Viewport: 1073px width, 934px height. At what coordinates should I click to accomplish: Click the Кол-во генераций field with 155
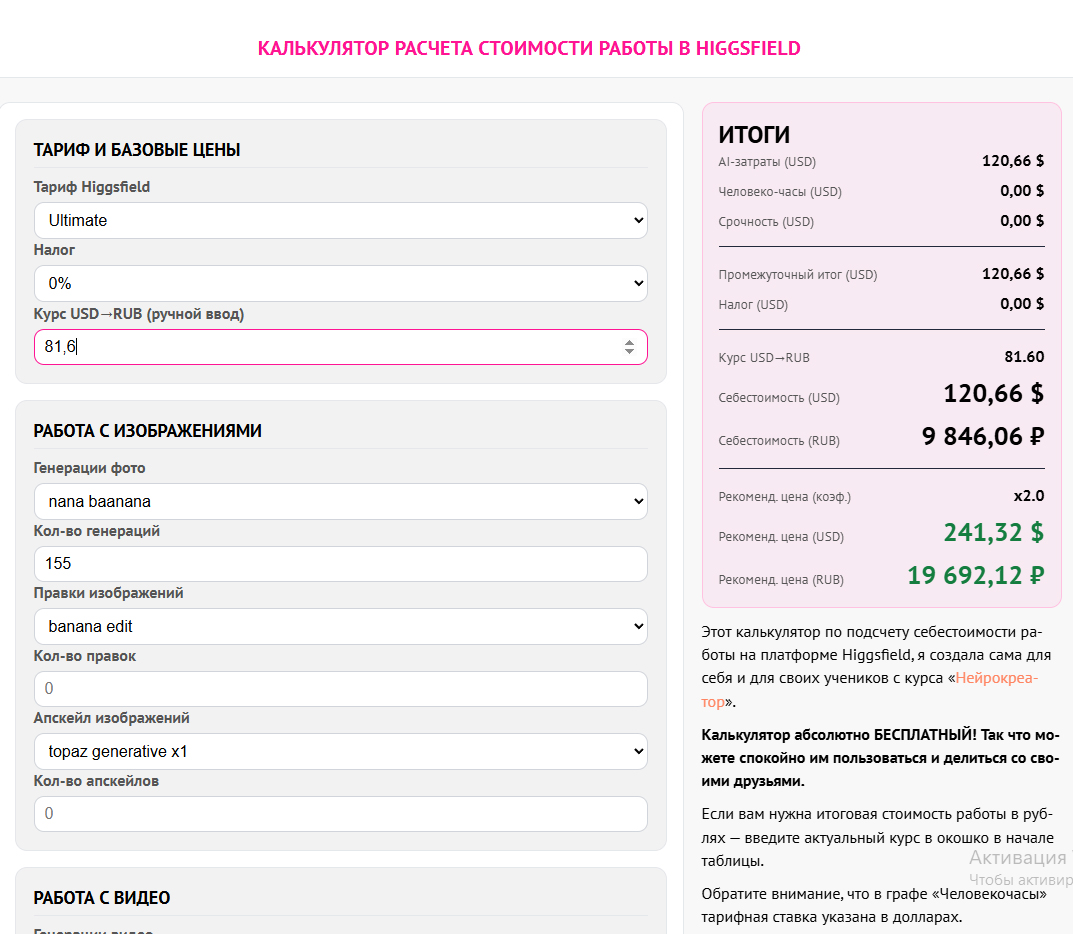coord(340,564)
